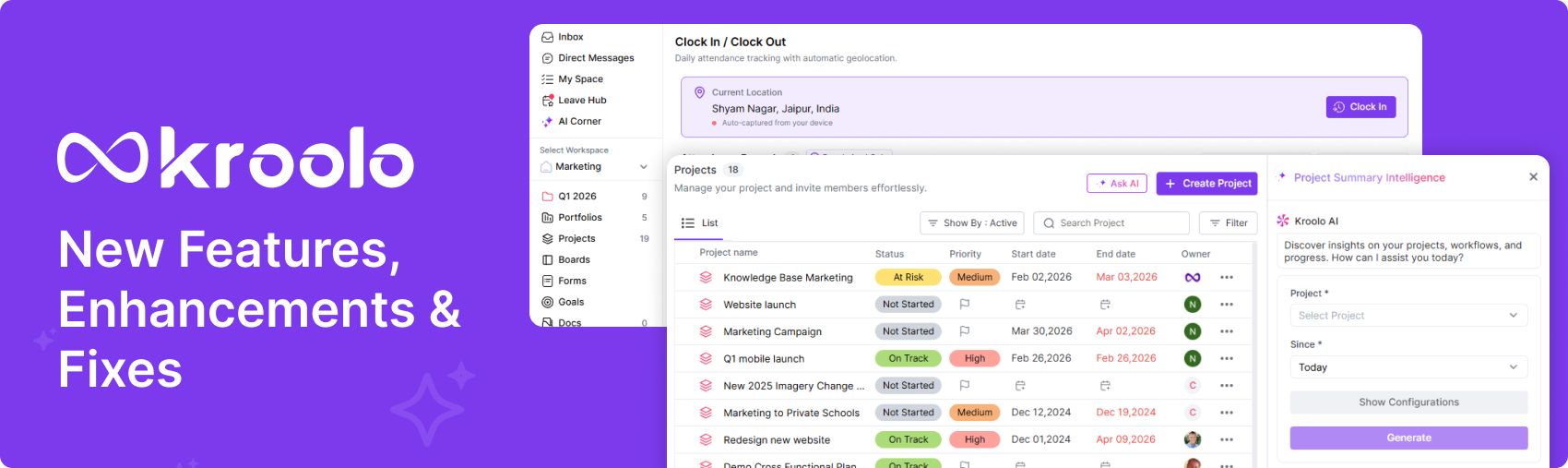The height and width of the screenshot is (468, 1568).
Task: Click owner avatar for Website launch
Action: (1193, 305)
